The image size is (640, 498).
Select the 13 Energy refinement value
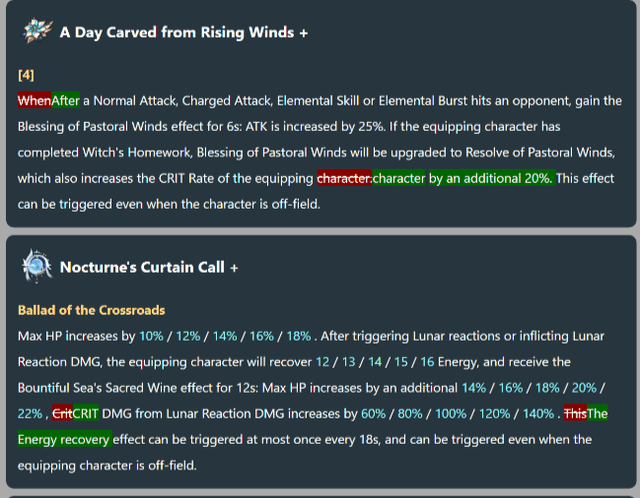point(350,361)
